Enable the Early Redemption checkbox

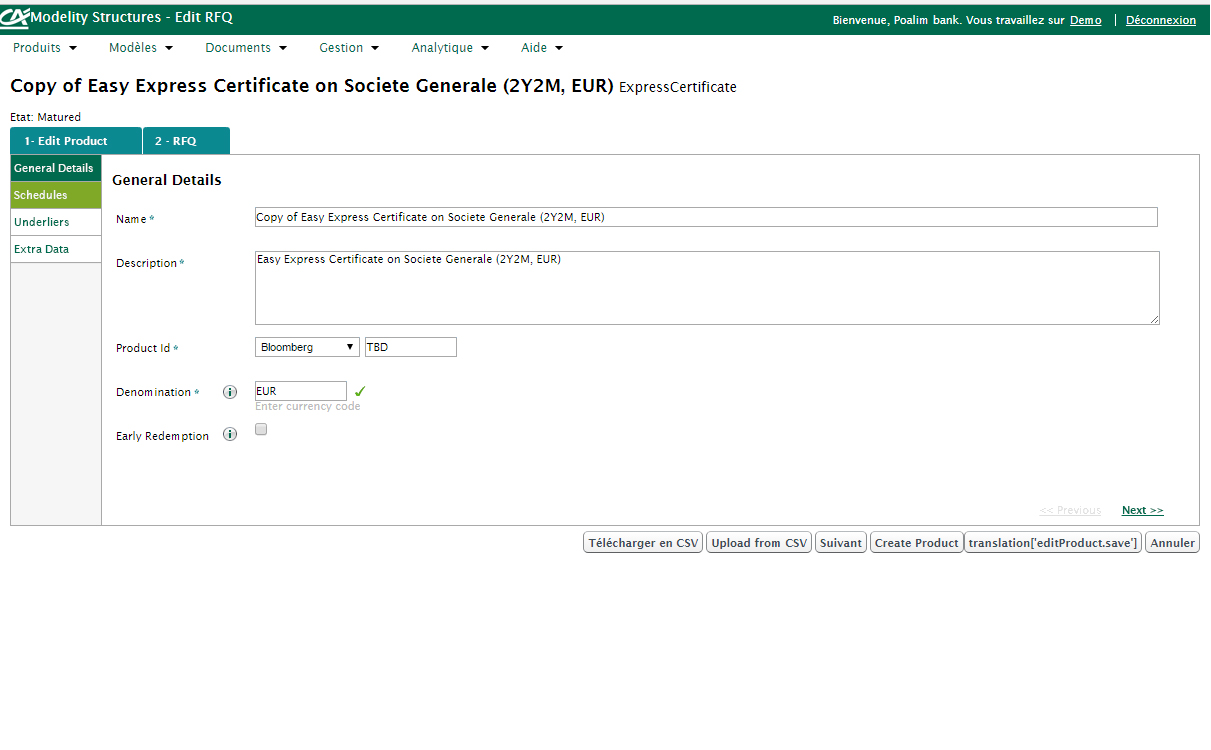261,429
